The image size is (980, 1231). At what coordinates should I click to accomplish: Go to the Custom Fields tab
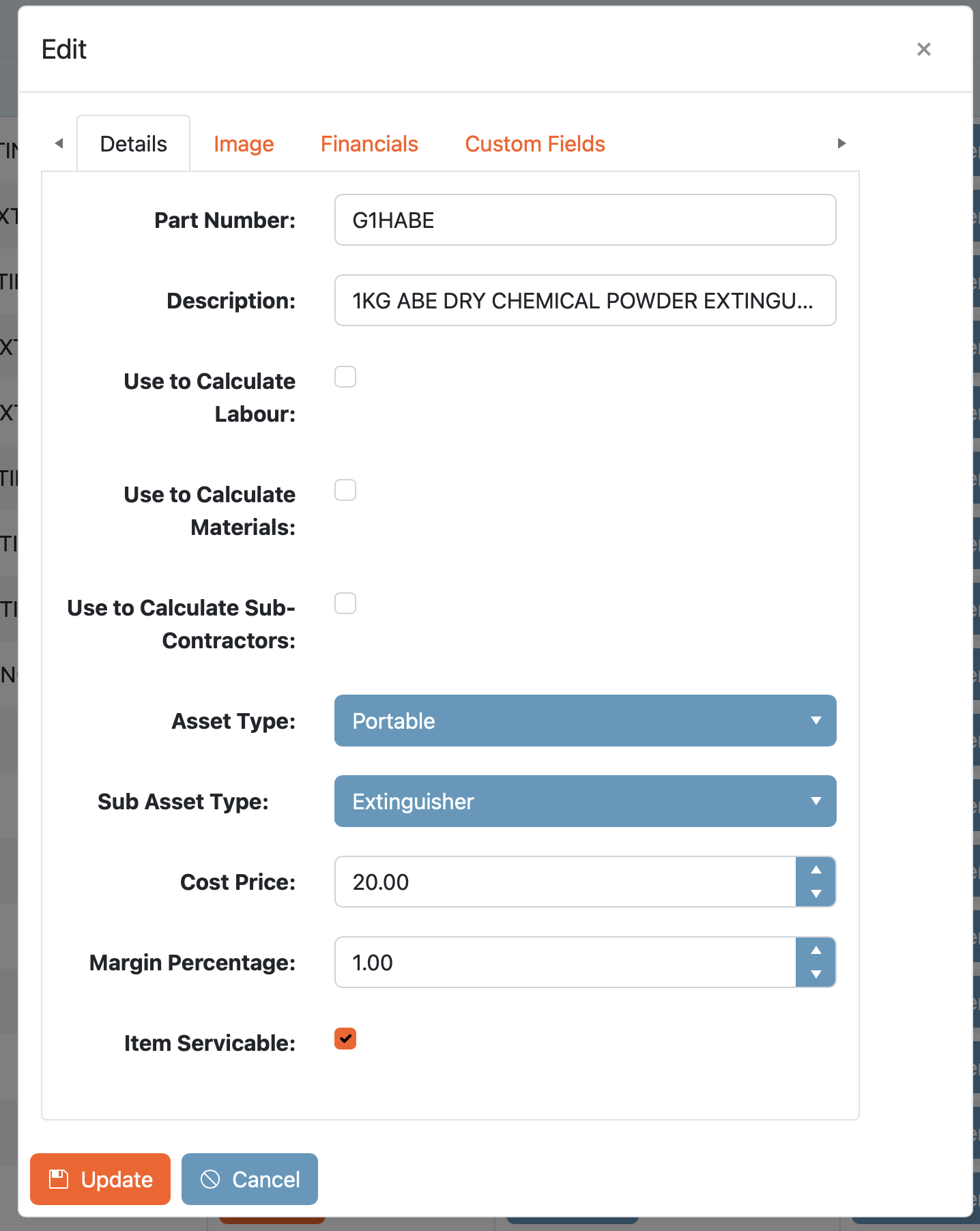(535, 144)
